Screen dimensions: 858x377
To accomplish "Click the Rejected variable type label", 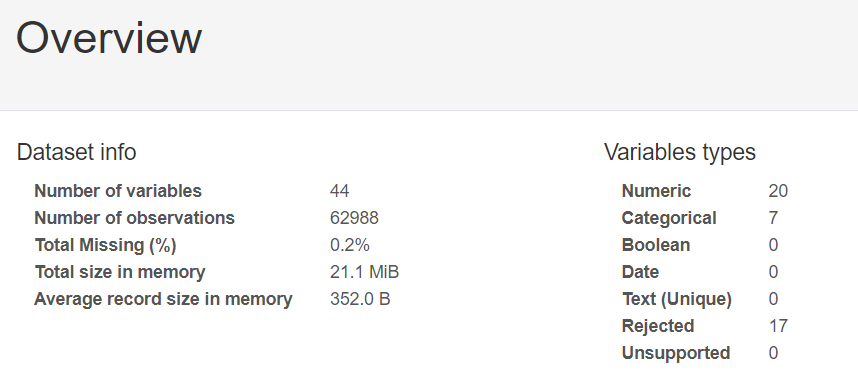I will [x=658, y=326].
